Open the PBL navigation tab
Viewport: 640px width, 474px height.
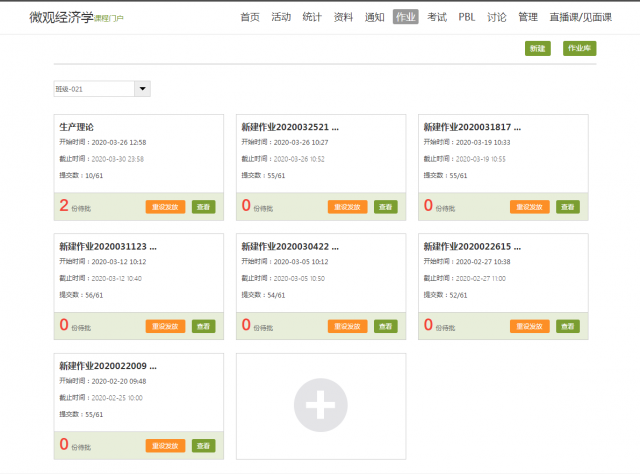click(467, 17)
